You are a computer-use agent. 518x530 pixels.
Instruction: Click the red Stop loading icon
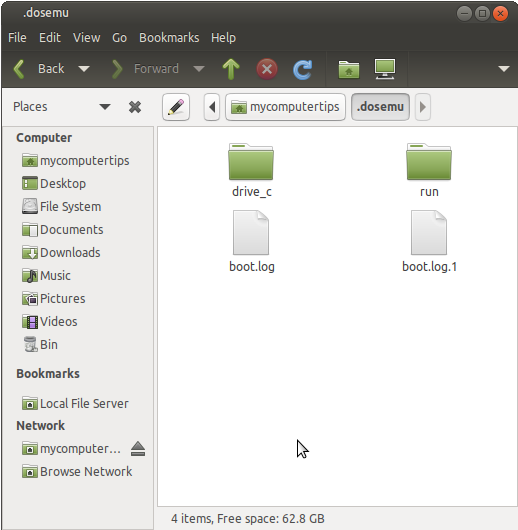coord(267,69)
